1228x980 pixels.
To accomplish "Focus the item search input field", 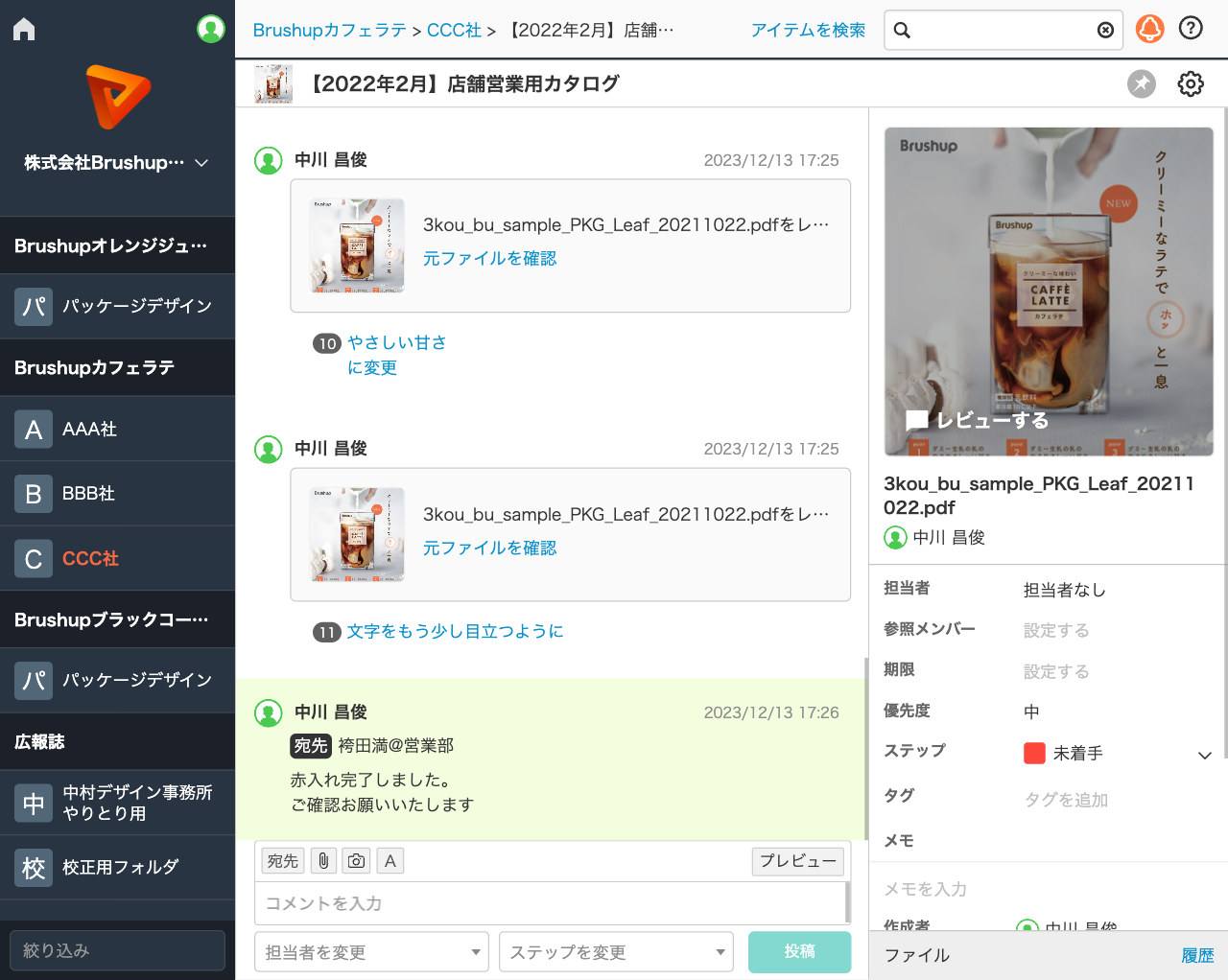I will pyautogui.click(x=1003, y=30).
